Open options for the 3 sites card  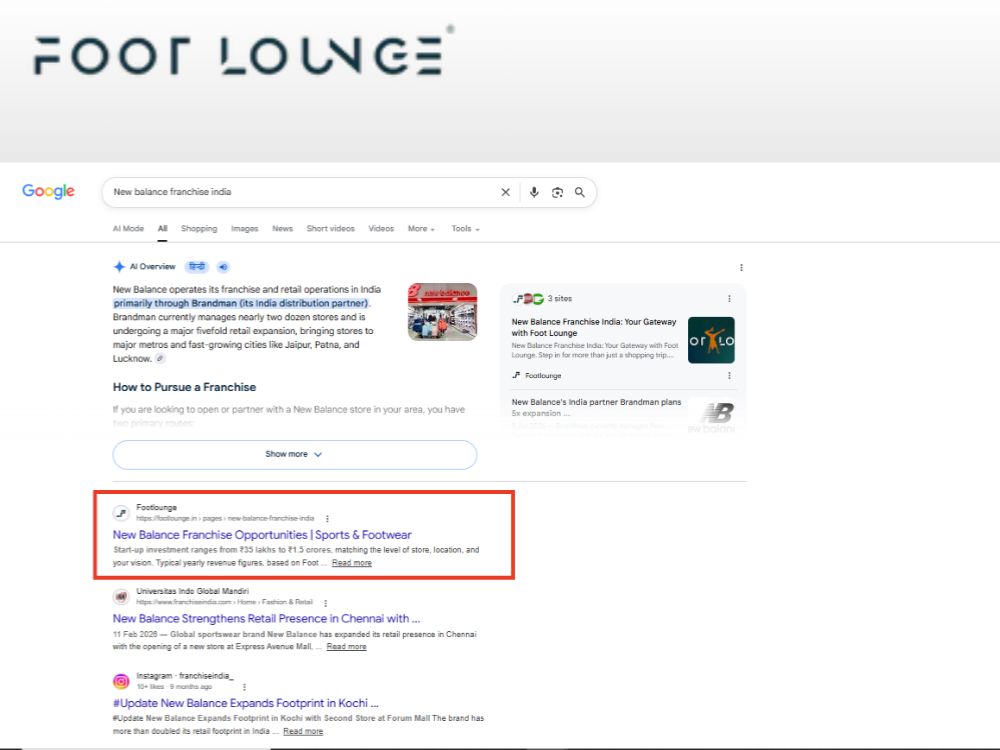tap(729, 298)
